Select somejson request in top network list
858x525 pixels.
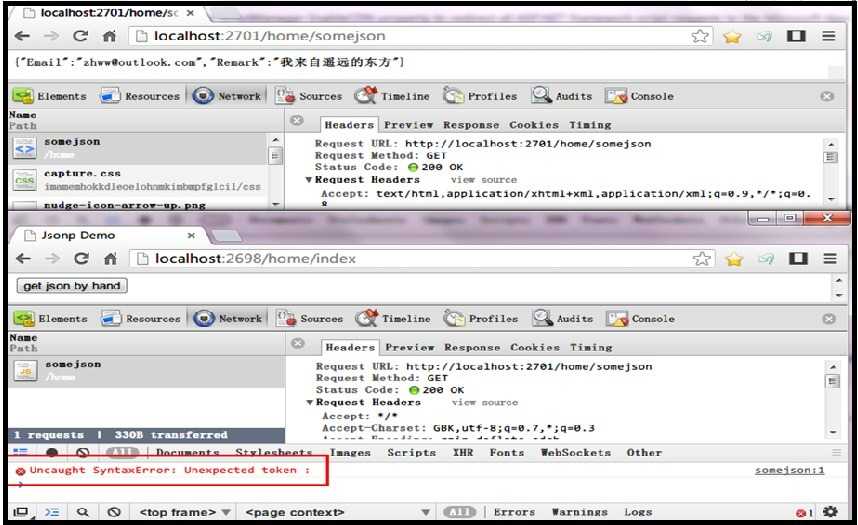click(x=139, y=148)
